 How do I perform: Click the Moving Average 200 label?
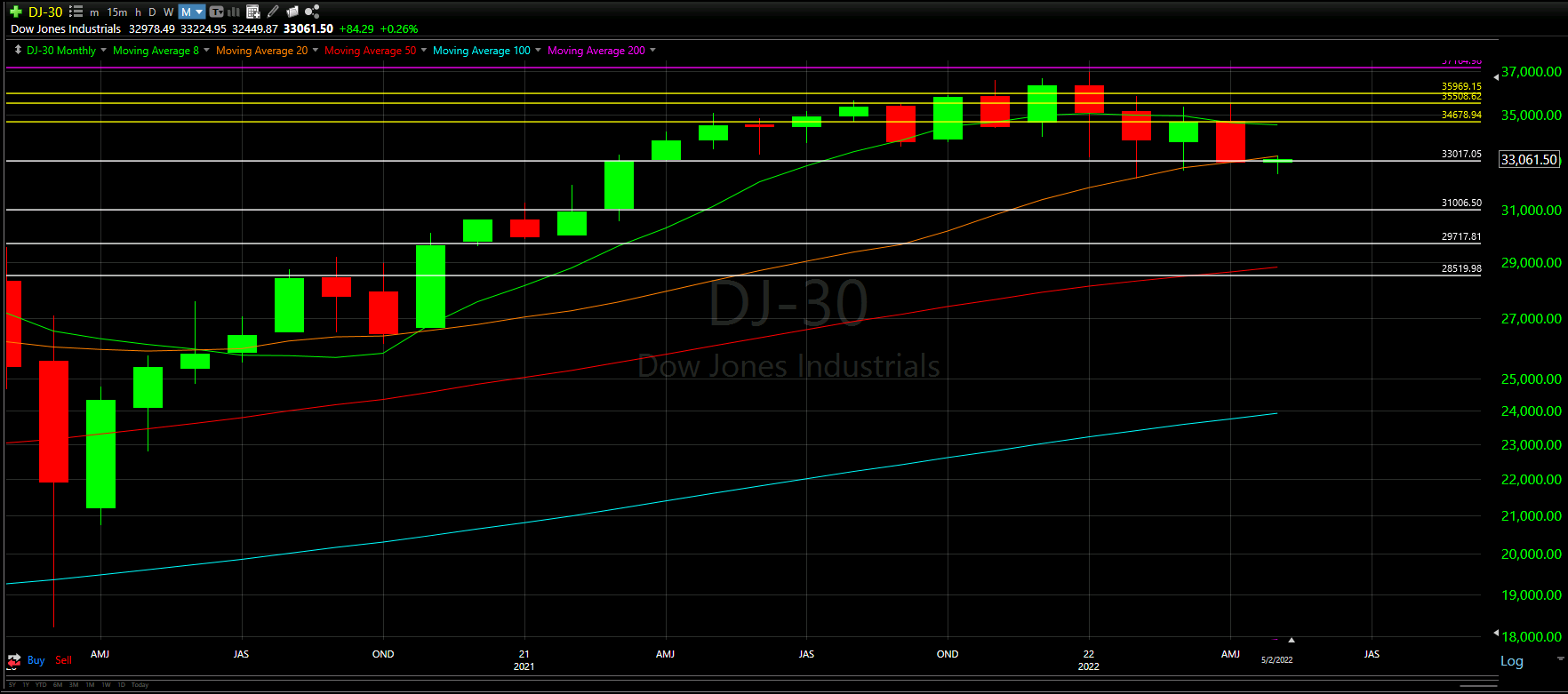pos(596,51)
